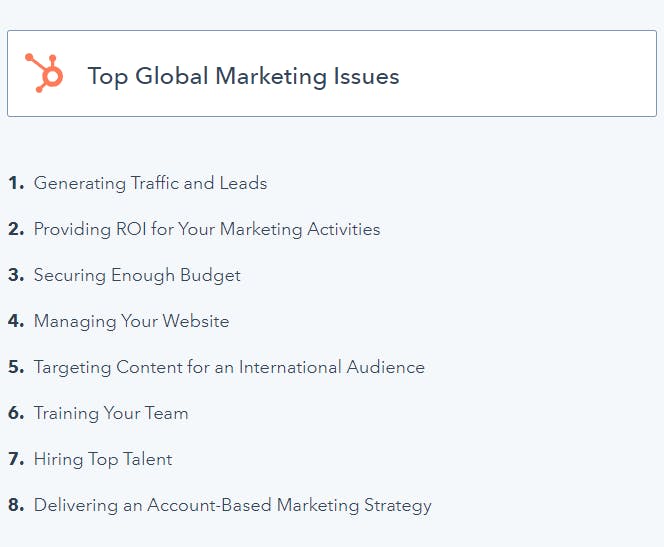Screen dimensions: 664x547
Task: Click the list number 4 marker
Action: pos(15,321)
